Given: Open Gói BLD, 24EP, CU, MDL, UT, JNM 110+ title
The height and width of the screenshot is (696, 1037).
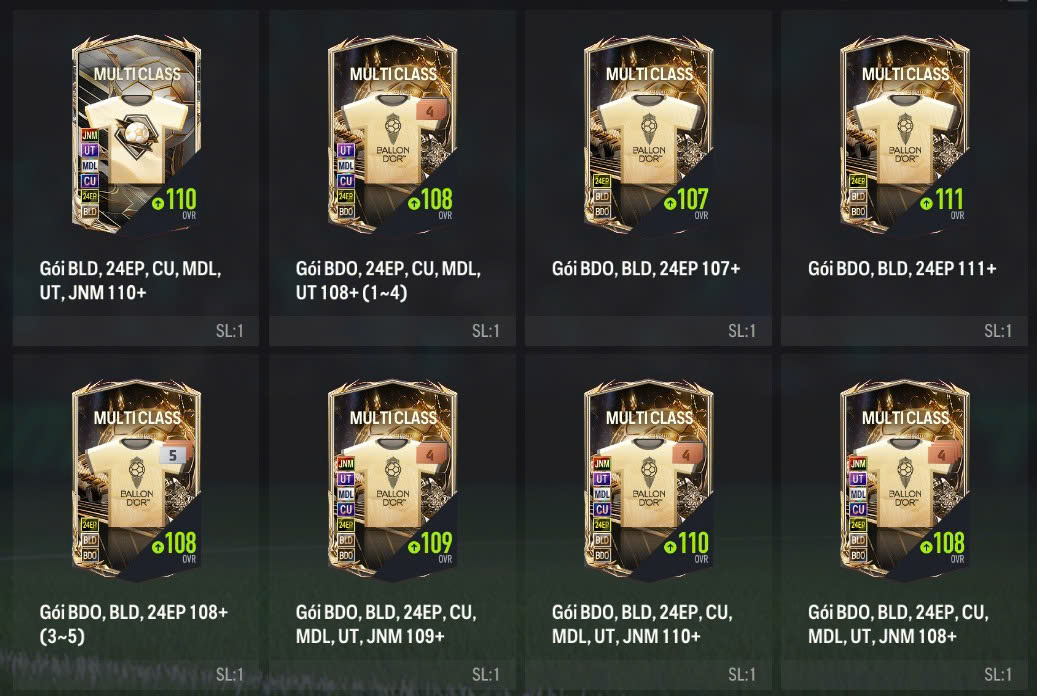Looking at the screenshot, I should pos(130,281).
